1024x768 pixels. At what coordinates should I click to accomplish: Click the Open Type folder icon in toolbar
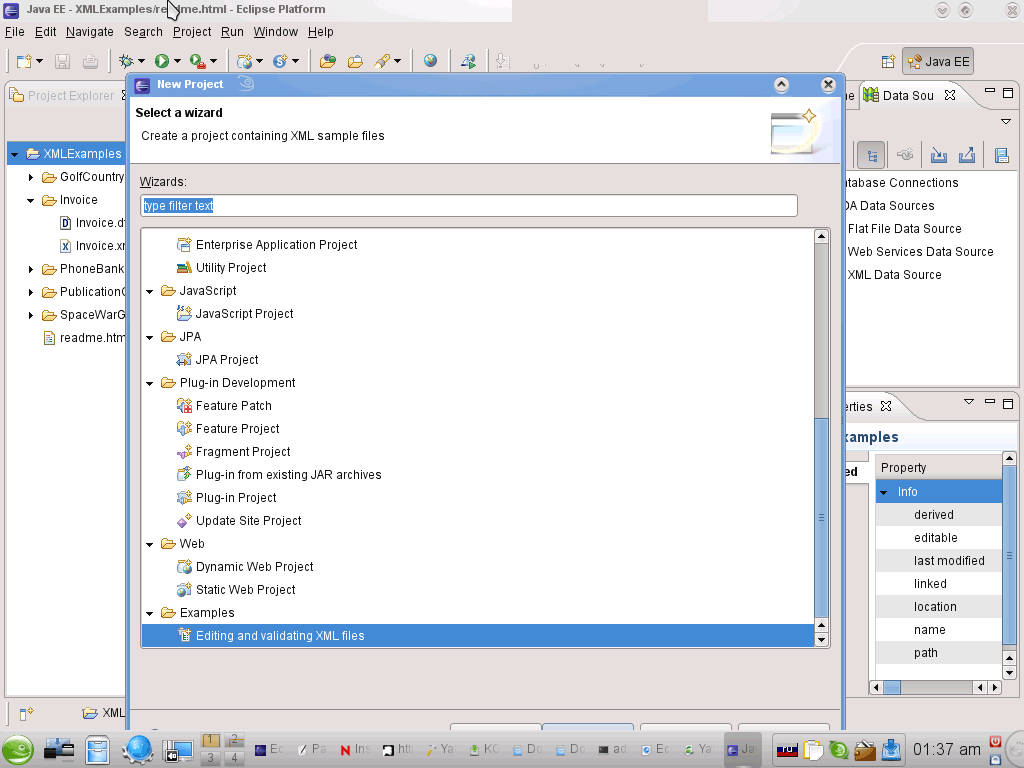pyautogui.click(x=328, y=61)
